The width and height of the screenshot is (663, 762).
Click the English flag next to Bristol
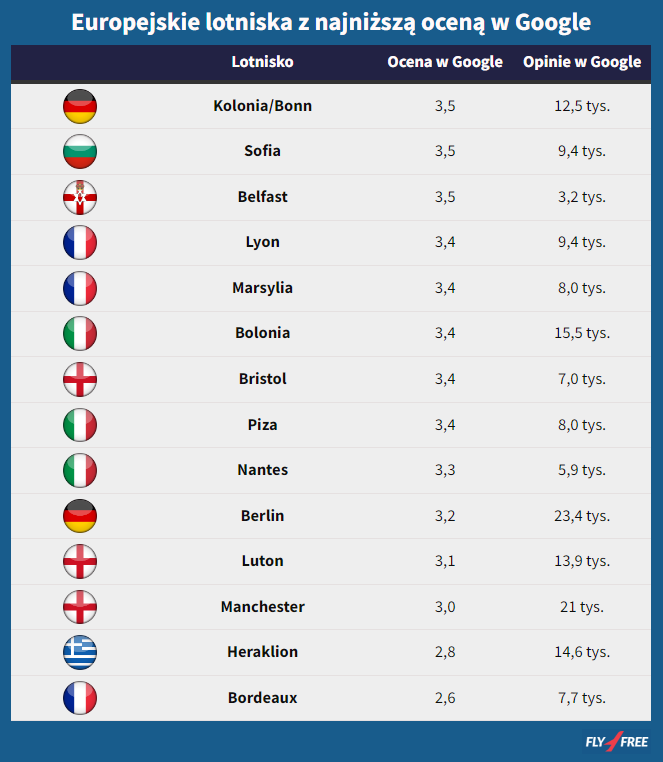tap(80, 379)
